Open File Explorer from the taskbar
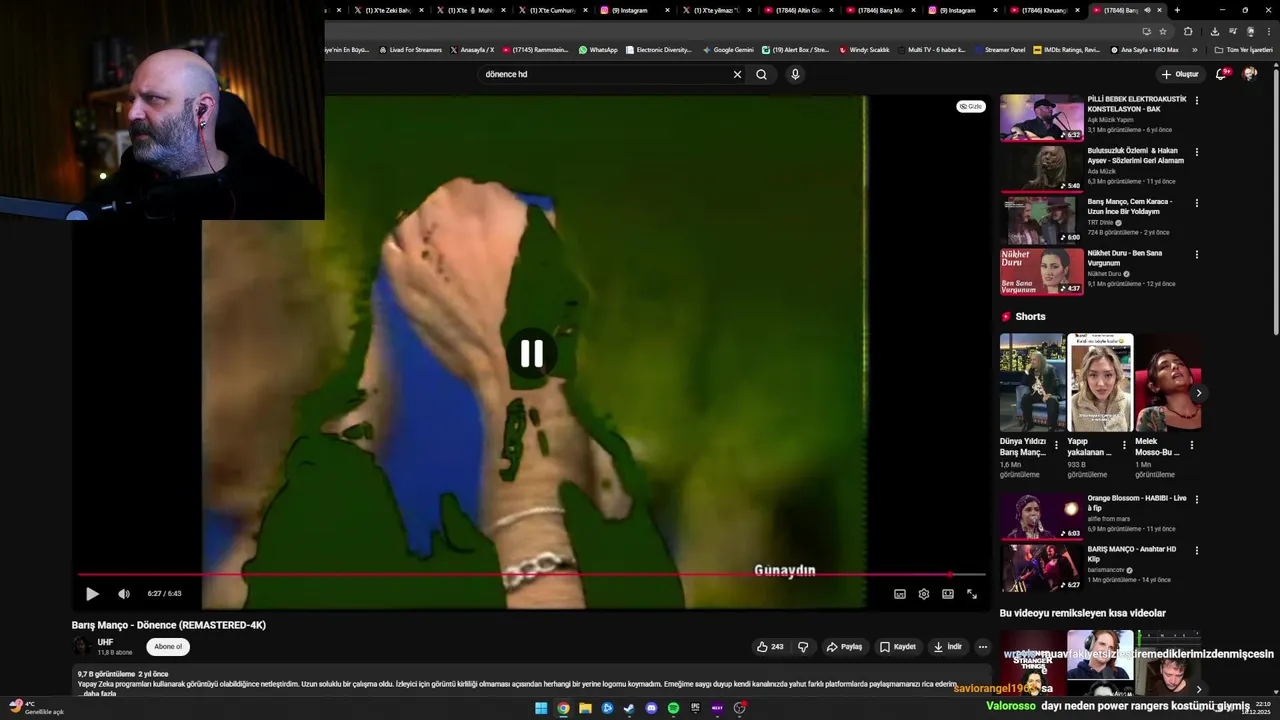The image size is (1280, 720). click(x=585, y=708)
